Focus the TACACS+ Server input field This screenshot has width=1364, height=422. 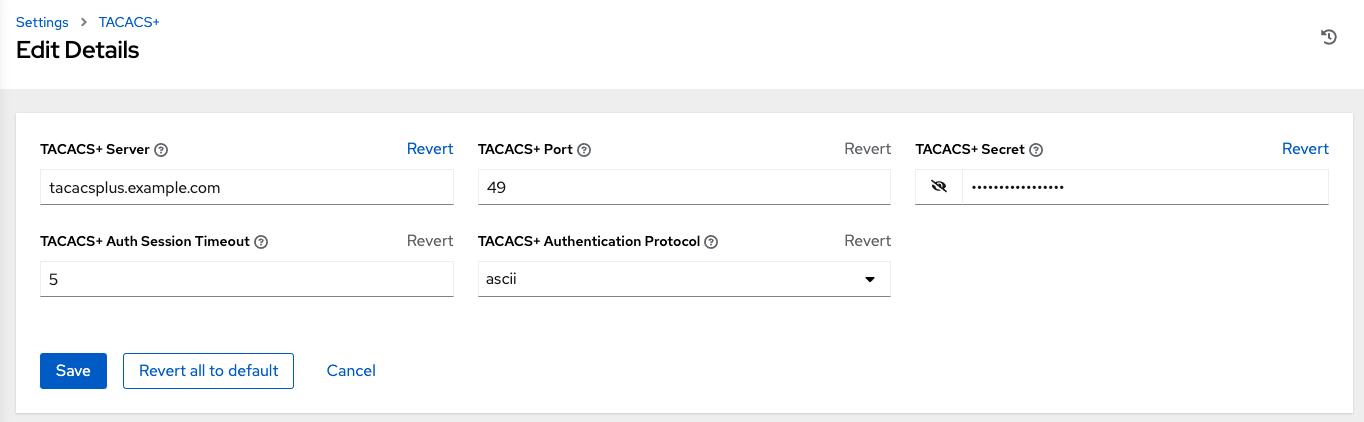246,187
